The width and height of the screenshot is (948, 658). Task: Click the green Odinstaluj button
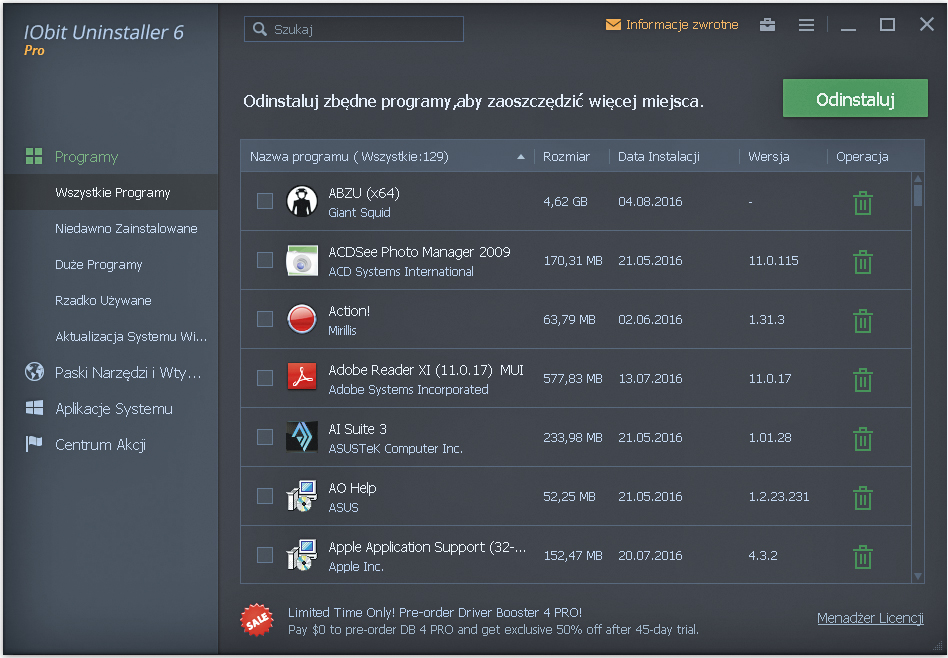(x=855, y=99)
